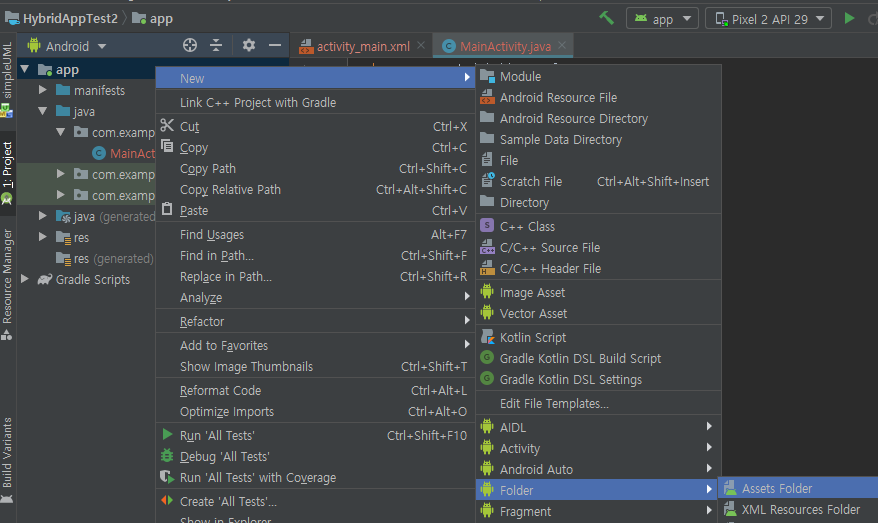Select Kotlin Script entry
This screenshot has height=523, width=878.
tap(598, 337)
